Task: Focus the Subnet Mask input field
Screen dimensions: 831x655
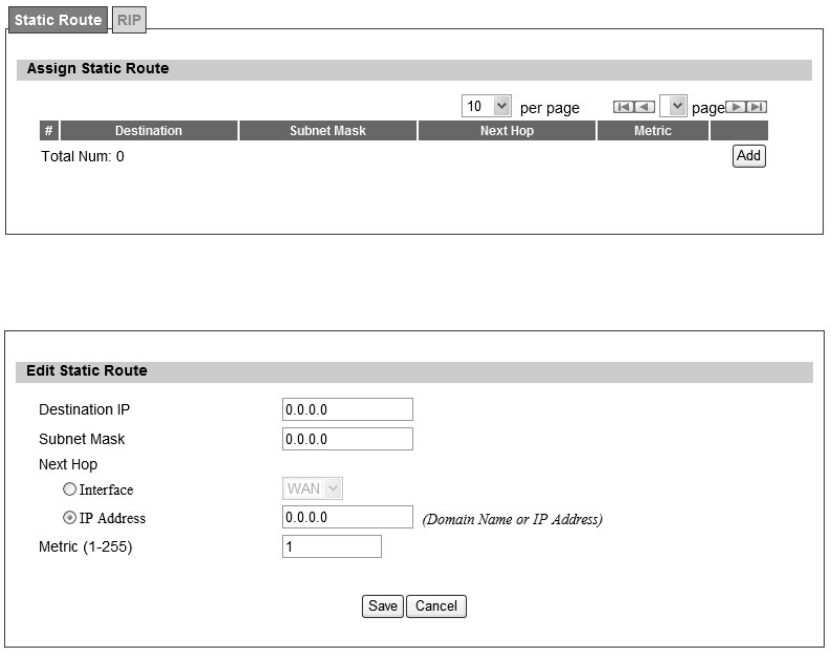Action: [348, 439]
